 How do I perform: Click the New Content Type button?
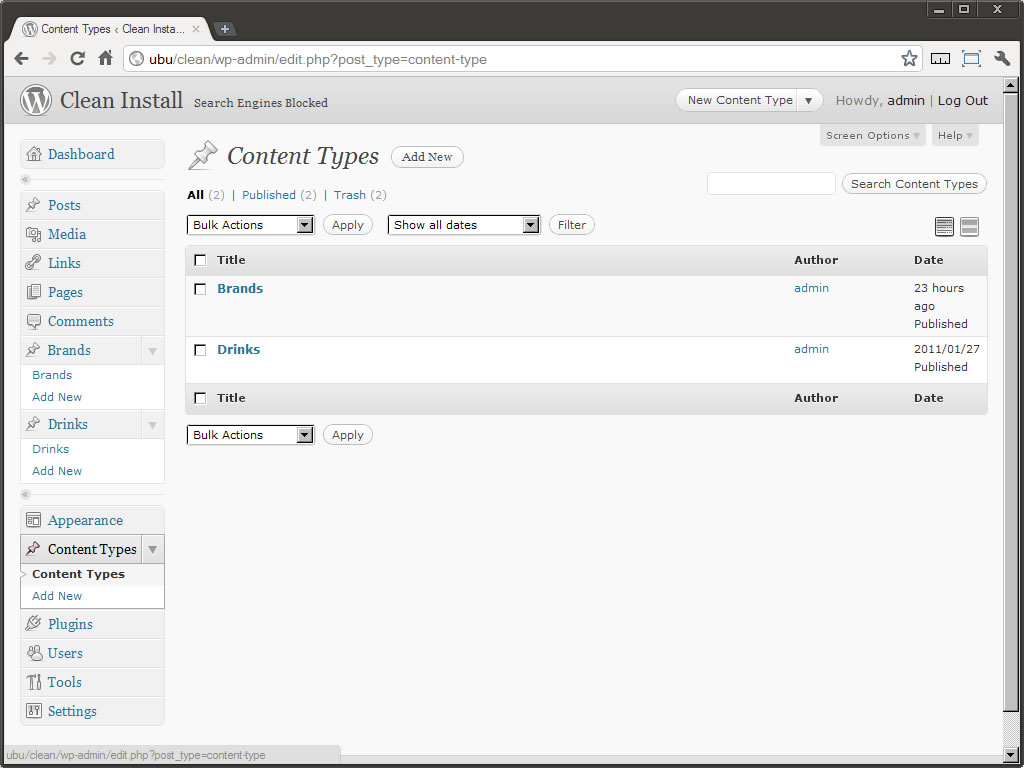click(x=740, y=101)
